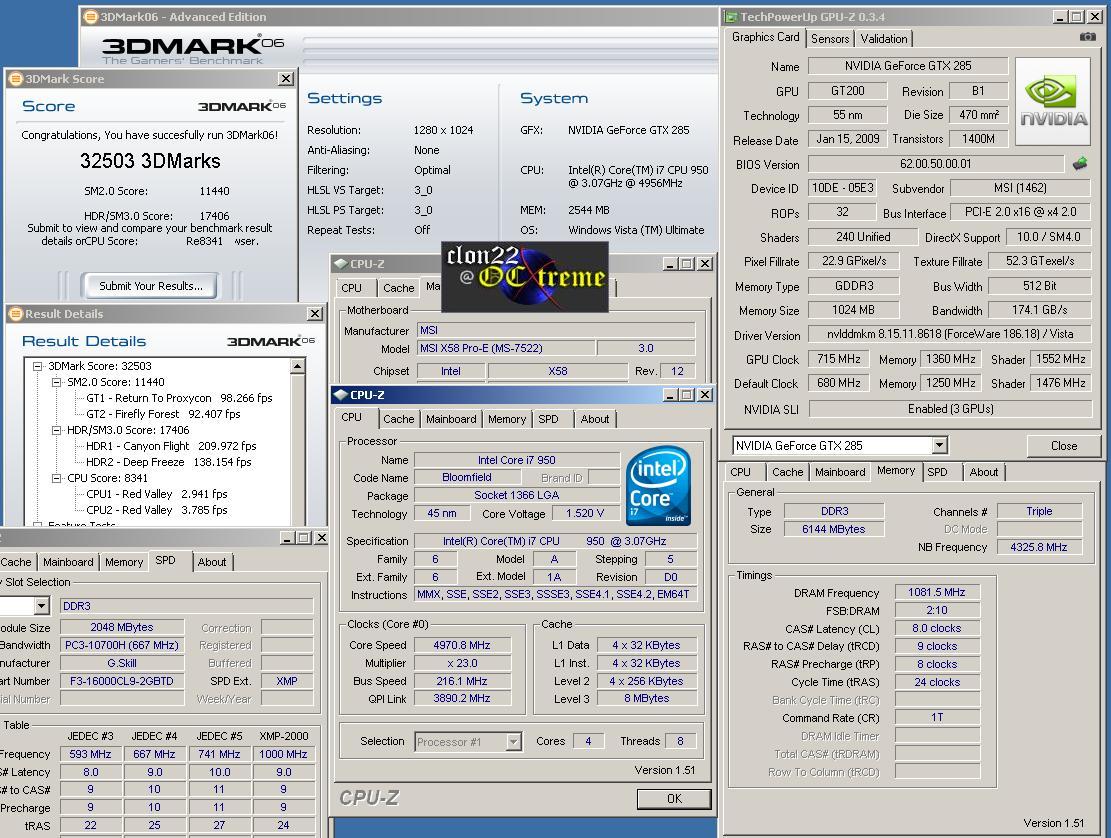Open the Graphics Card tab in GPU-Z
This screenshot has height=838, width=1111.
click(765, 37)
